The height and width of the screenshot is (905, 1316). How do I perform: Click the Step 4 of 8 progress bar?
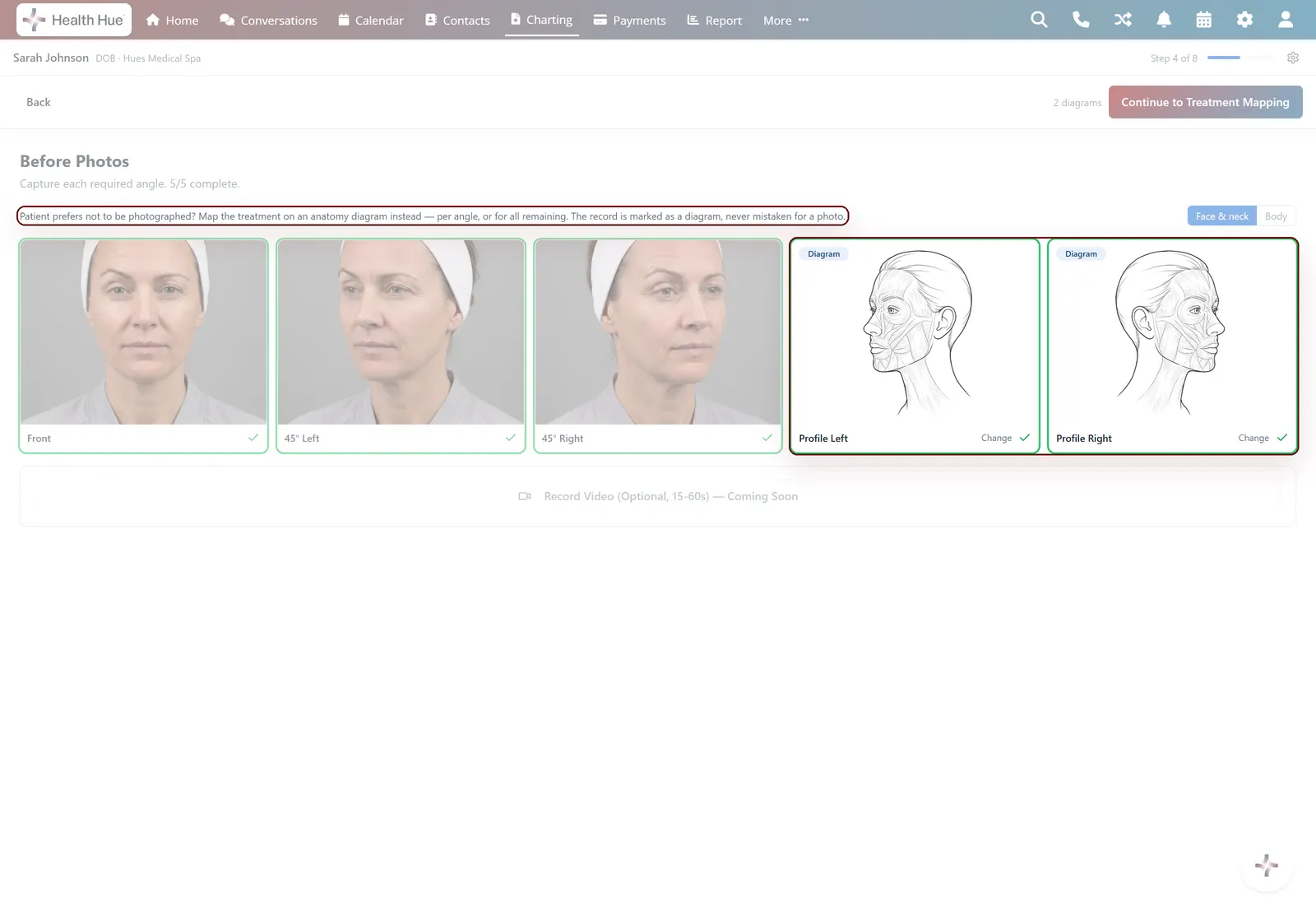[1240, 58]
